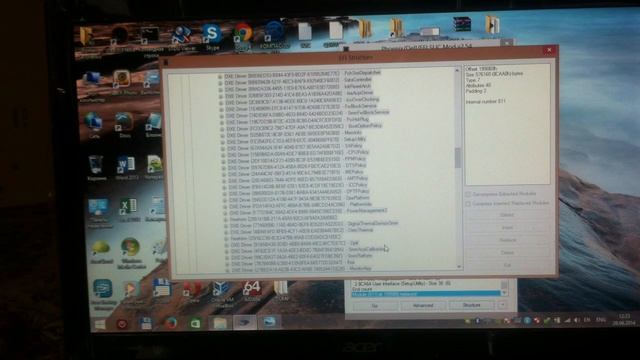Click the Extract button
This screenshot has height=360, width=640.
507,215
